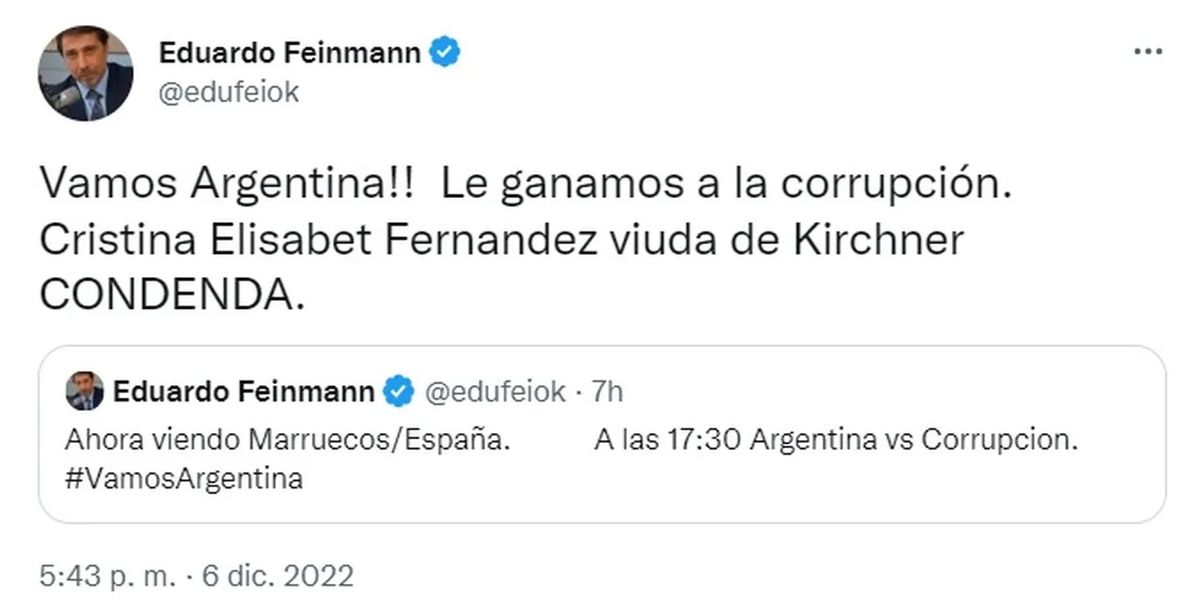
Task: Click 'A las 17:30 Argentina vs Corrupcion.' text
Action: [x=836, y=441]
